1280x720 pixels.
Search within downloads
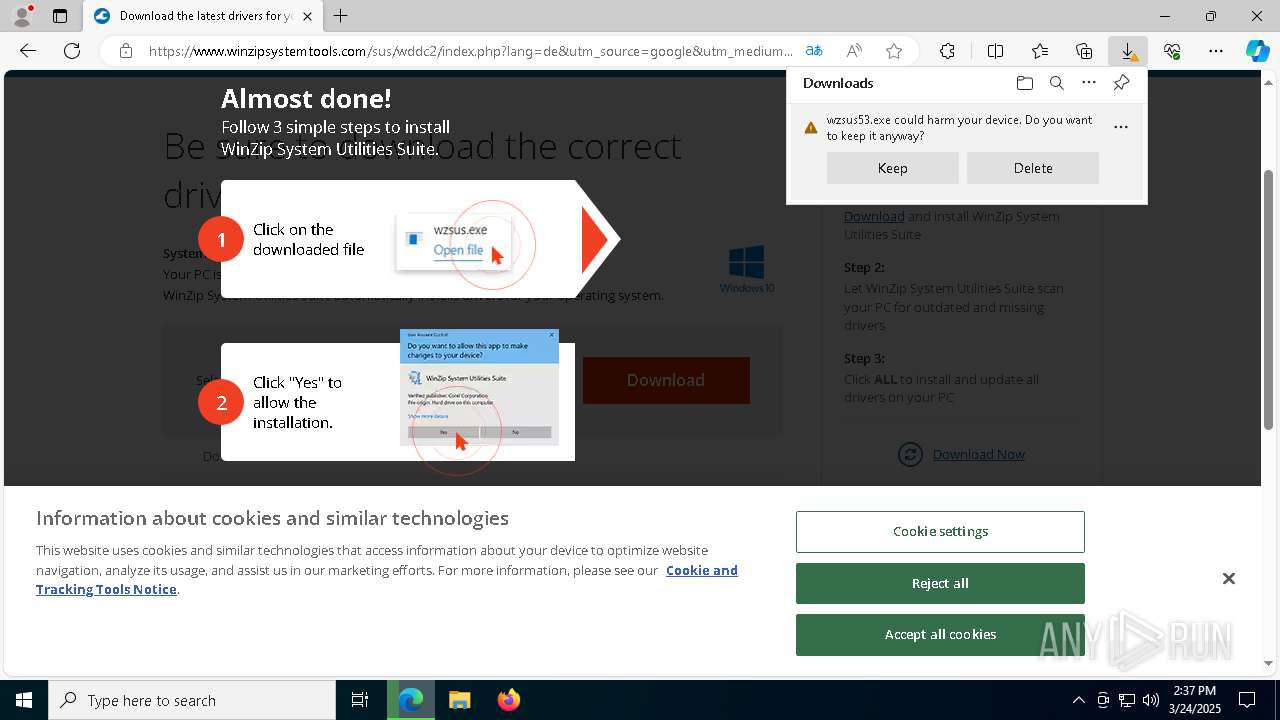(x=1057, y=83)
